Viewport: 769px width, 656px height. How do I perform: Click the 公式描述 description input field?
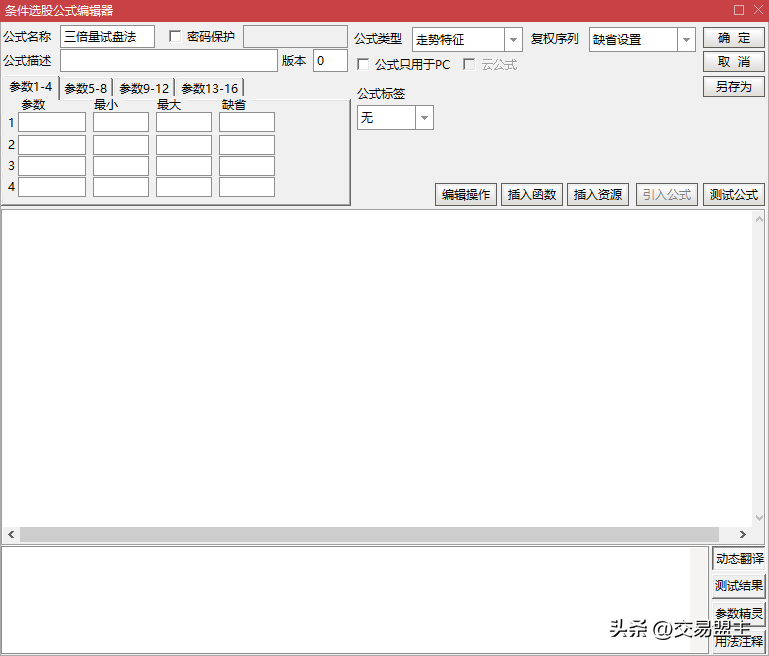point(169,61)
